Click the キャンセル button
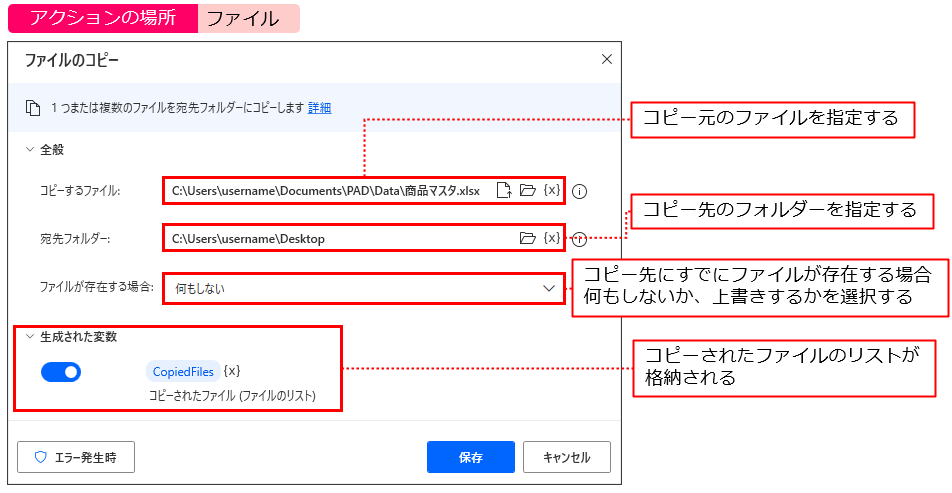Viewport: 952px width, 493px height. (566, 457)
